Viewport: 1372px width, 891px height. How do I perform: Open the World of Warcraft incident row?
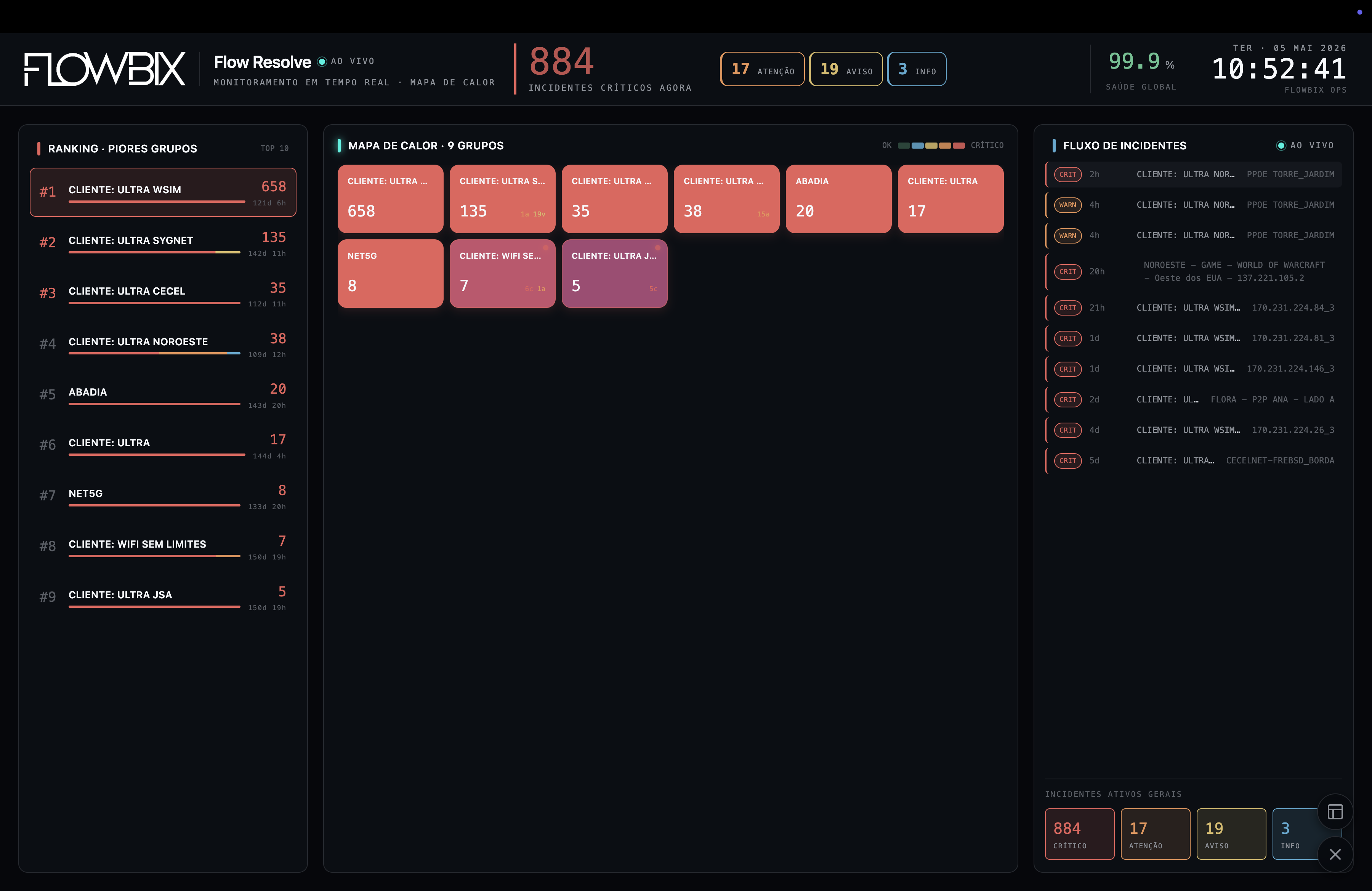(x=1194, y=271)
